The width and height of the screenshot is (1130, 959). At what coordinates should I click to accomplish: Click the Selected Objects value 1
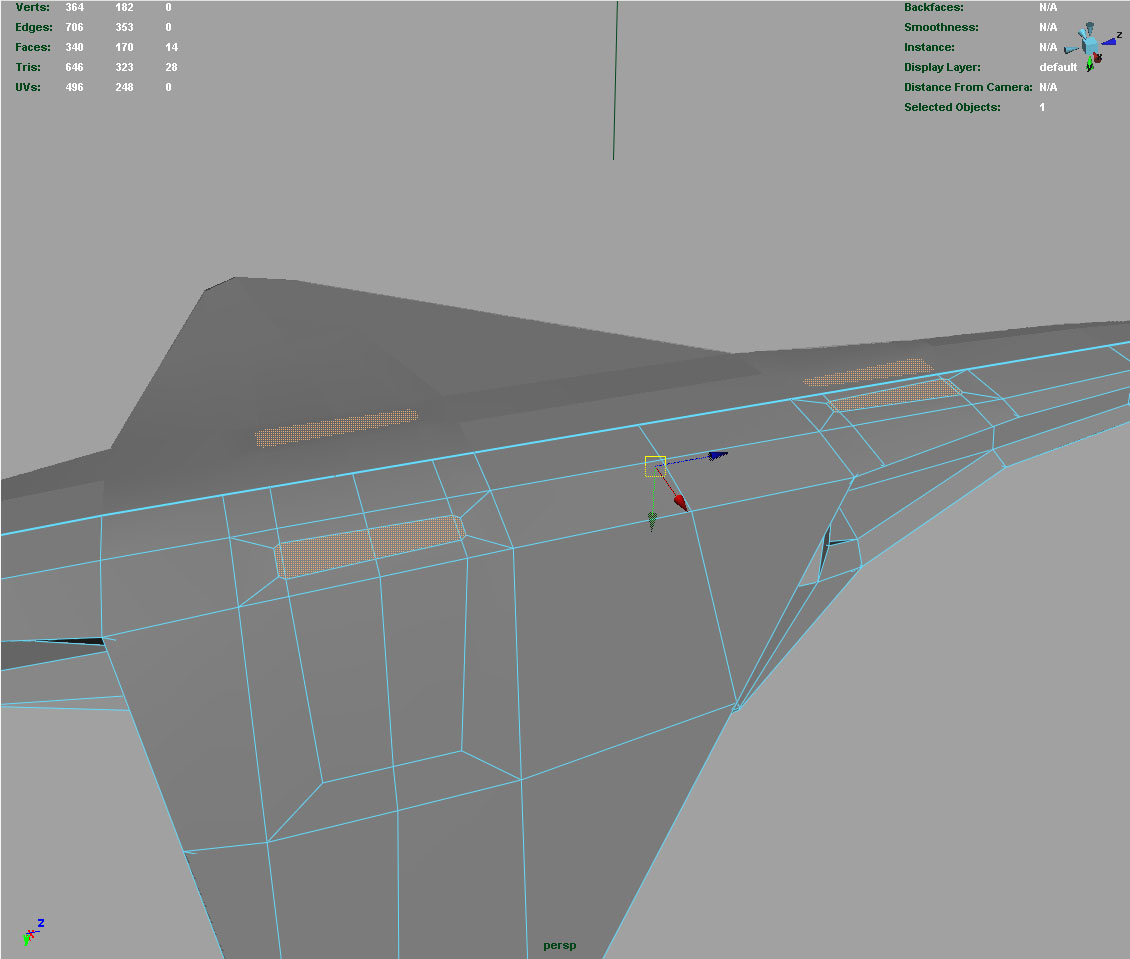(x=1042, y=108)
